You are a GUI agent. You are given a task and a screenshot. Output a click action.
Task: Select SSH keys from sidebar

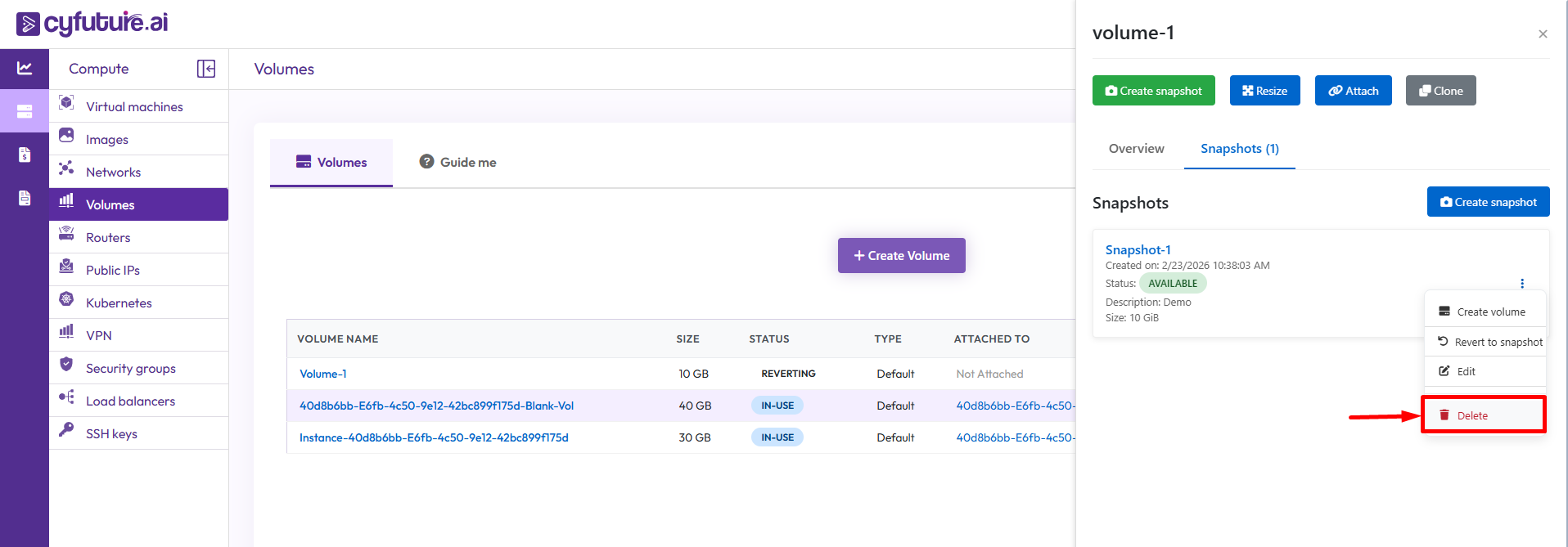(x=111, y=434)
